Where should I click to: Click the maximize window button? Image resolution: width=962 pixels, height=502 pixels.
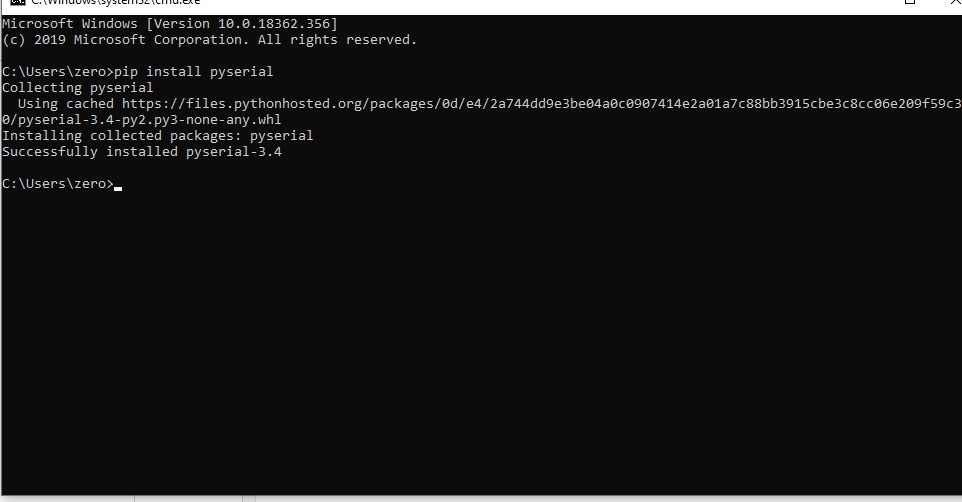click(x=910, y=2)
